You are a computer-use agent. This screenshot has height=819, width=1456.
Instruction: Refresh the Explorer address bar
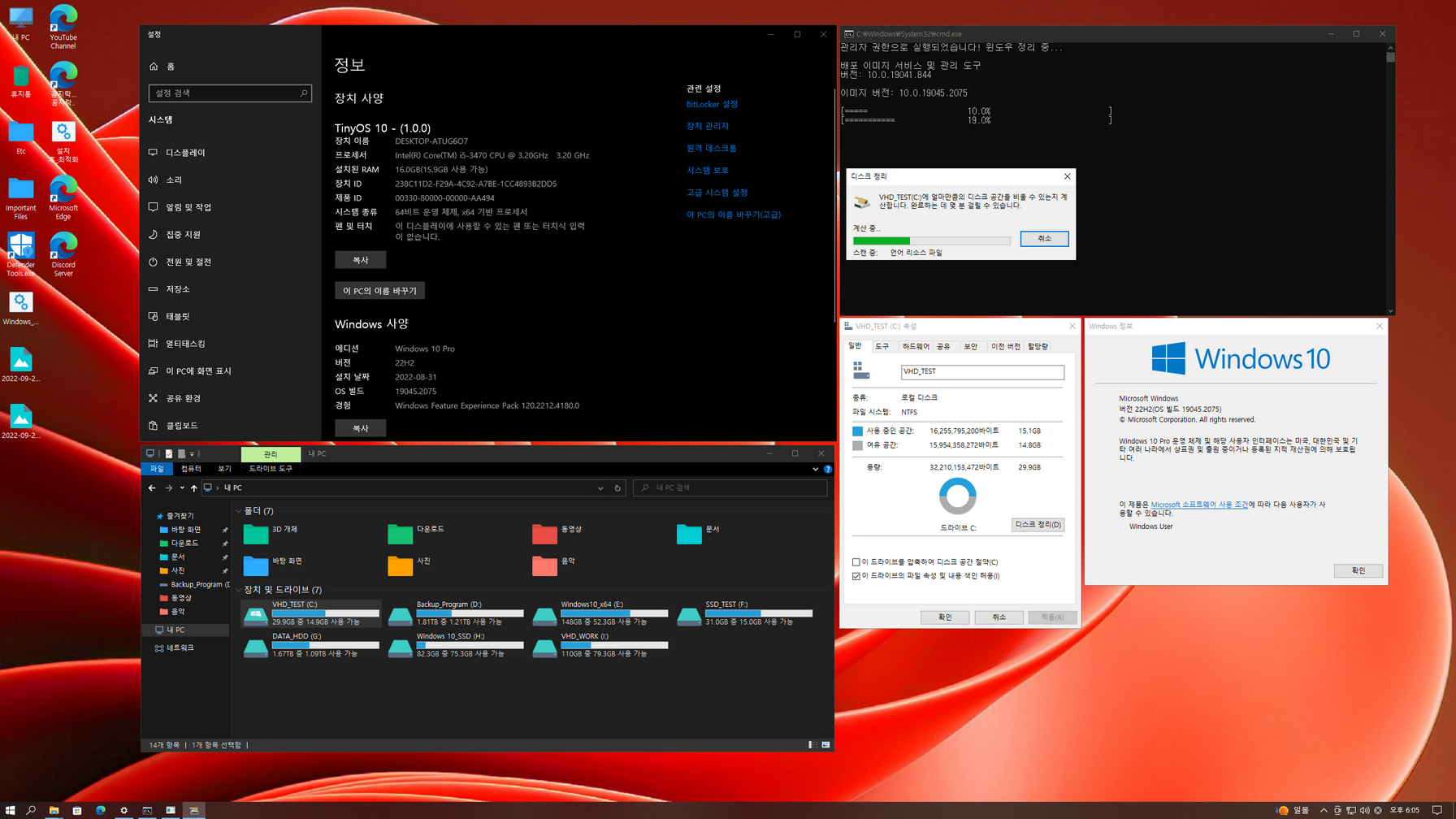617,488
